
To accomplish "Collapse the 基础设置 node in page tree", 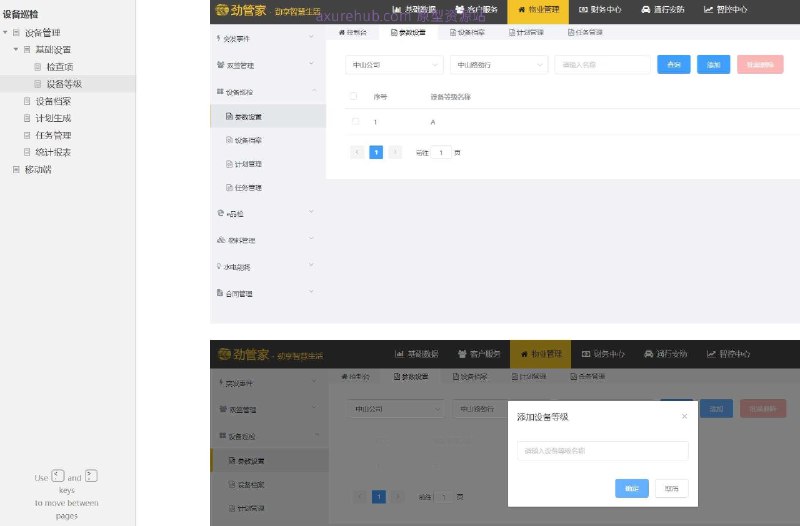I will click(x=15, y=49).
